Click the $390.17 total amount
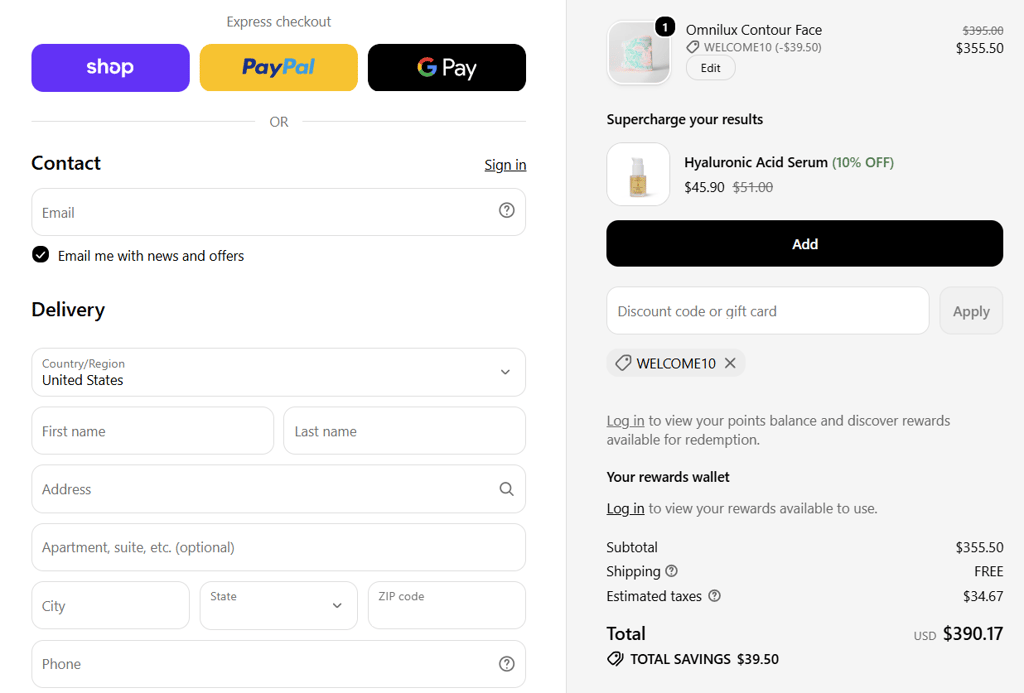 pyautogui.click(x=973, y=634)
